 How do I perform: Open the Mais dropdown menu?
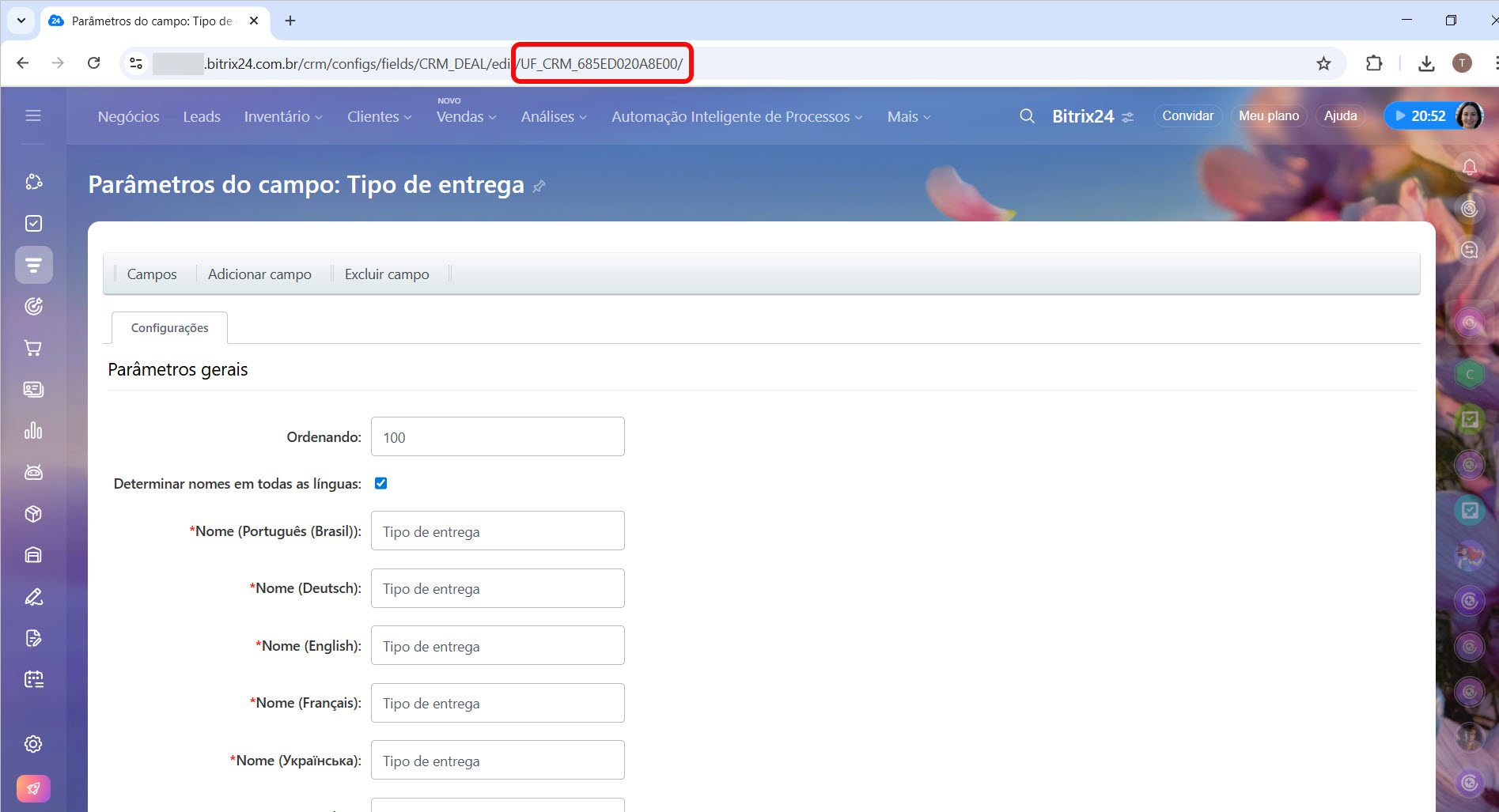coord(908,117)
